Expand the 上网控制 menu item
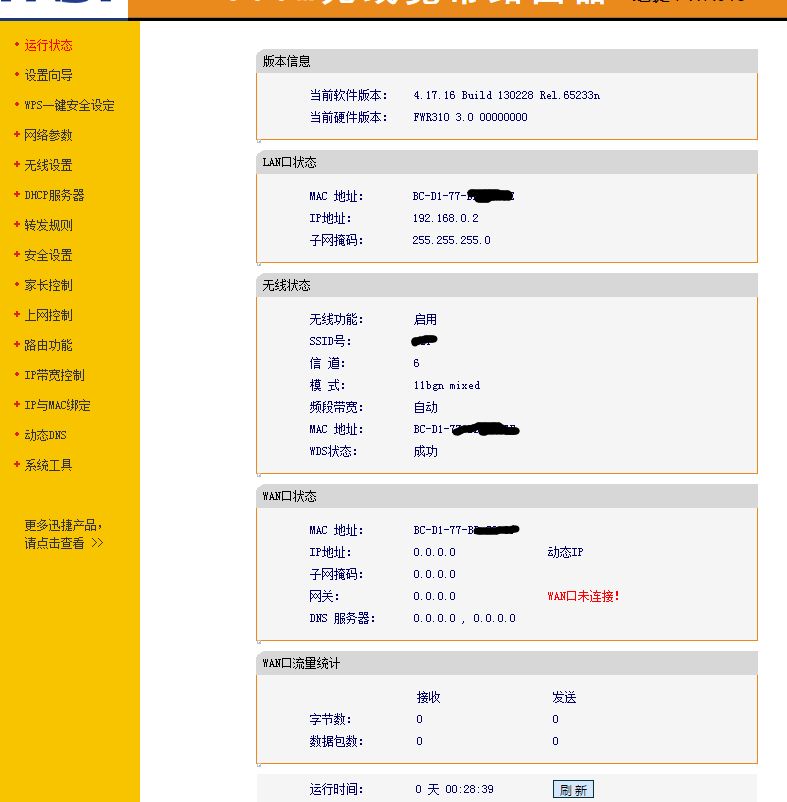The image size is (787, 802). pos(48,315)
